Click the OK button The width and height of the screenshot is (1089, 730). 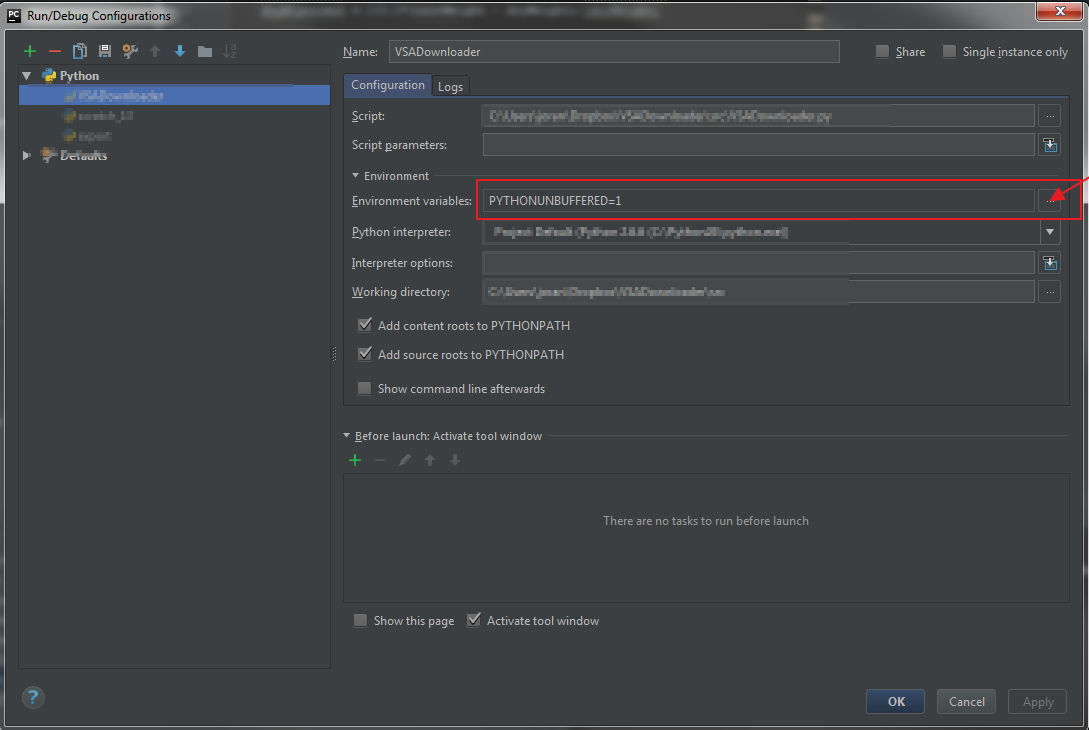(894, 701)
